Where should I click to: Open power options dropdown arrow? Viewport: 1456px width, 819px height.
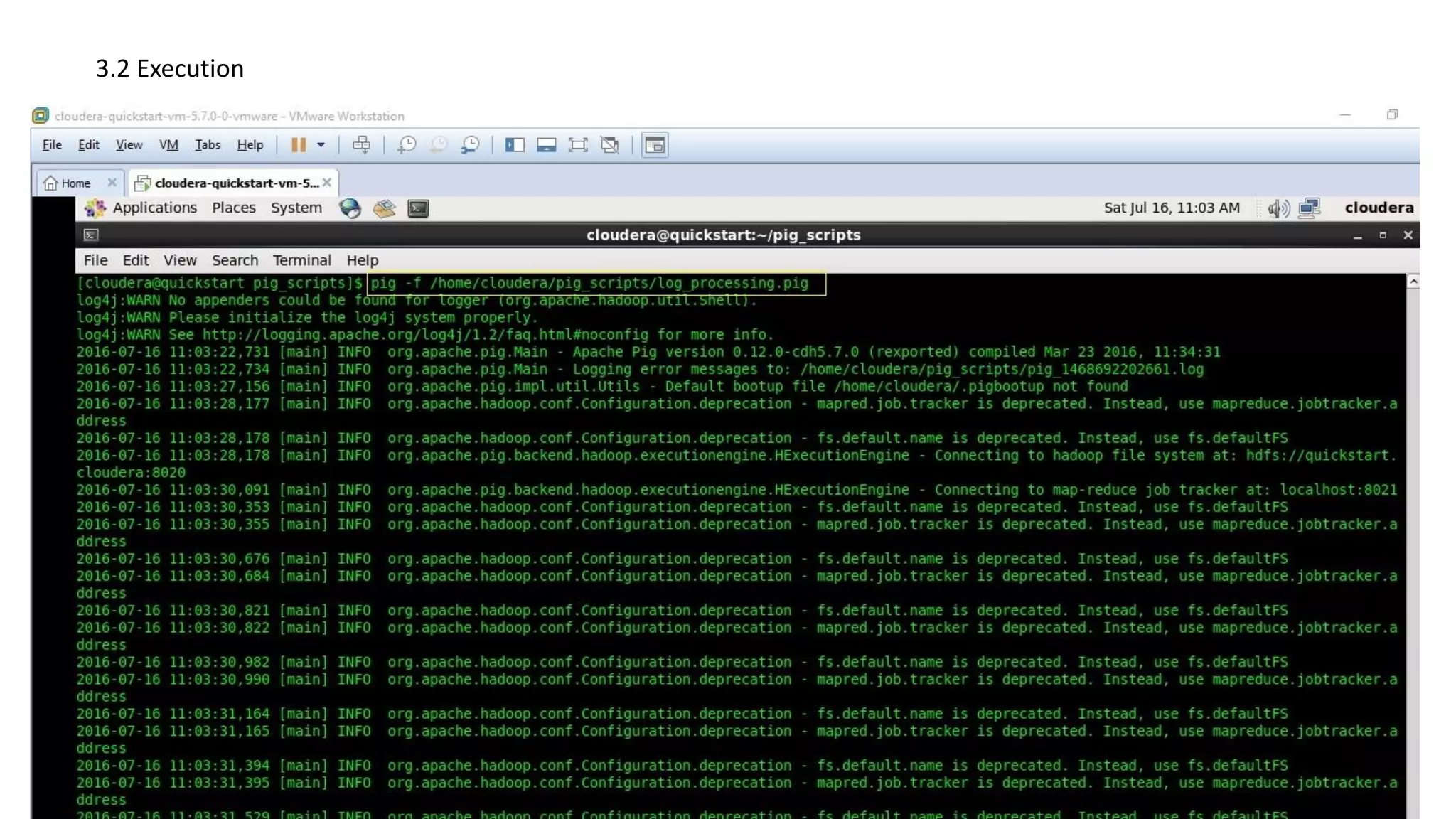point(321,145)
